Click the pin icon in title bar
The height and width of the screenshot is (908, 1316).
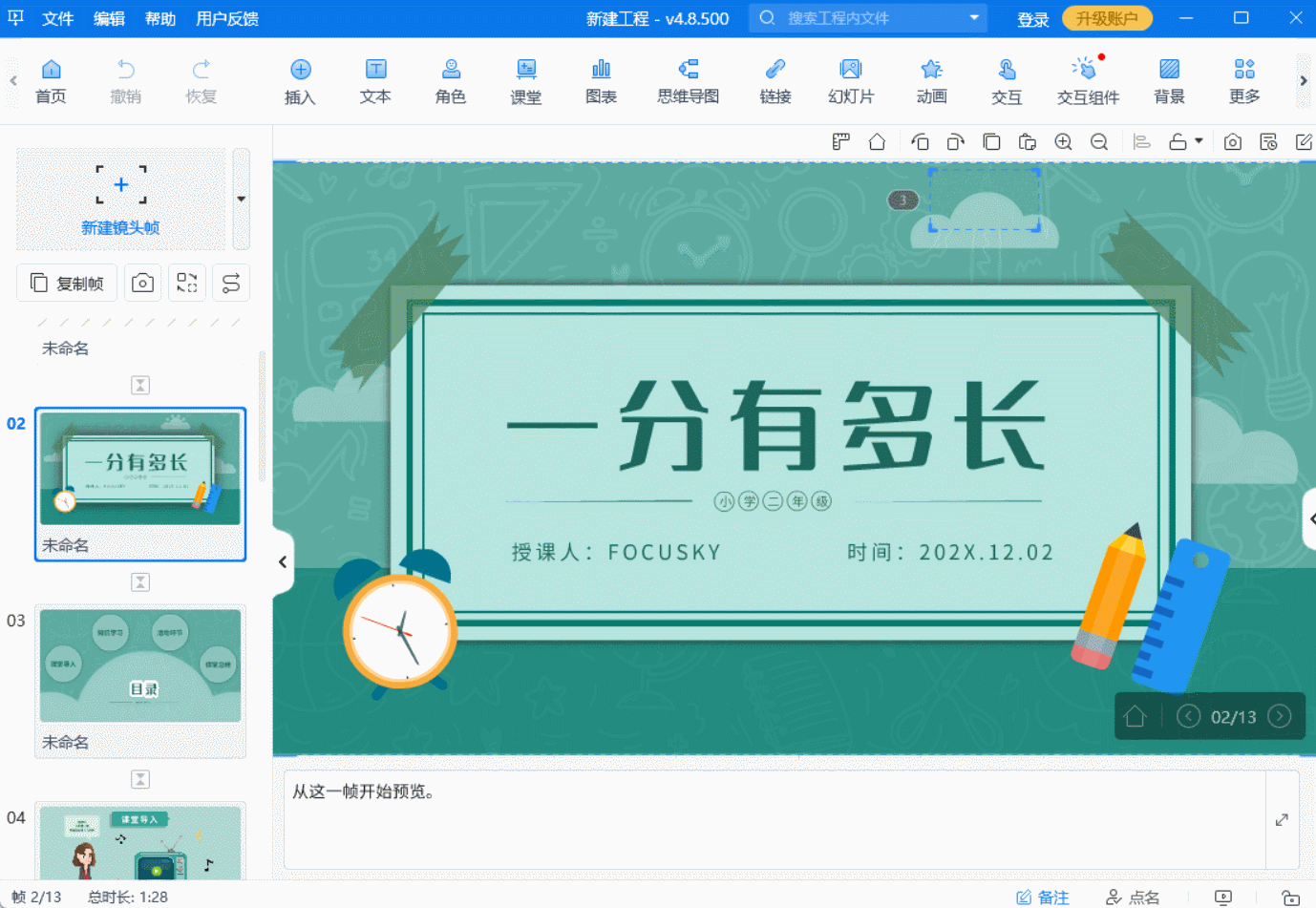click(x=16, y=18)
